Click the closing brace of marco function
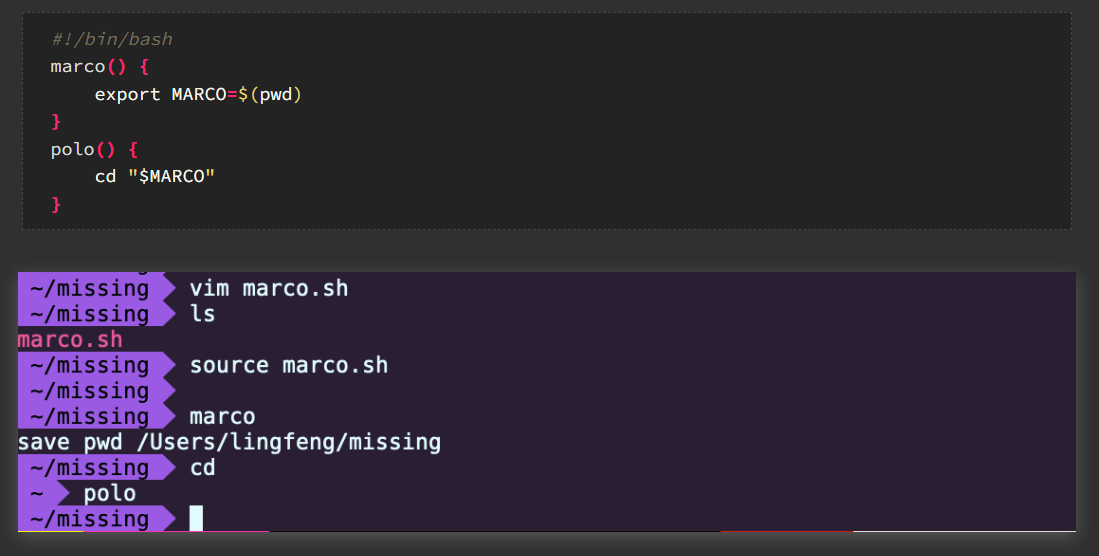 click(56, 122)
